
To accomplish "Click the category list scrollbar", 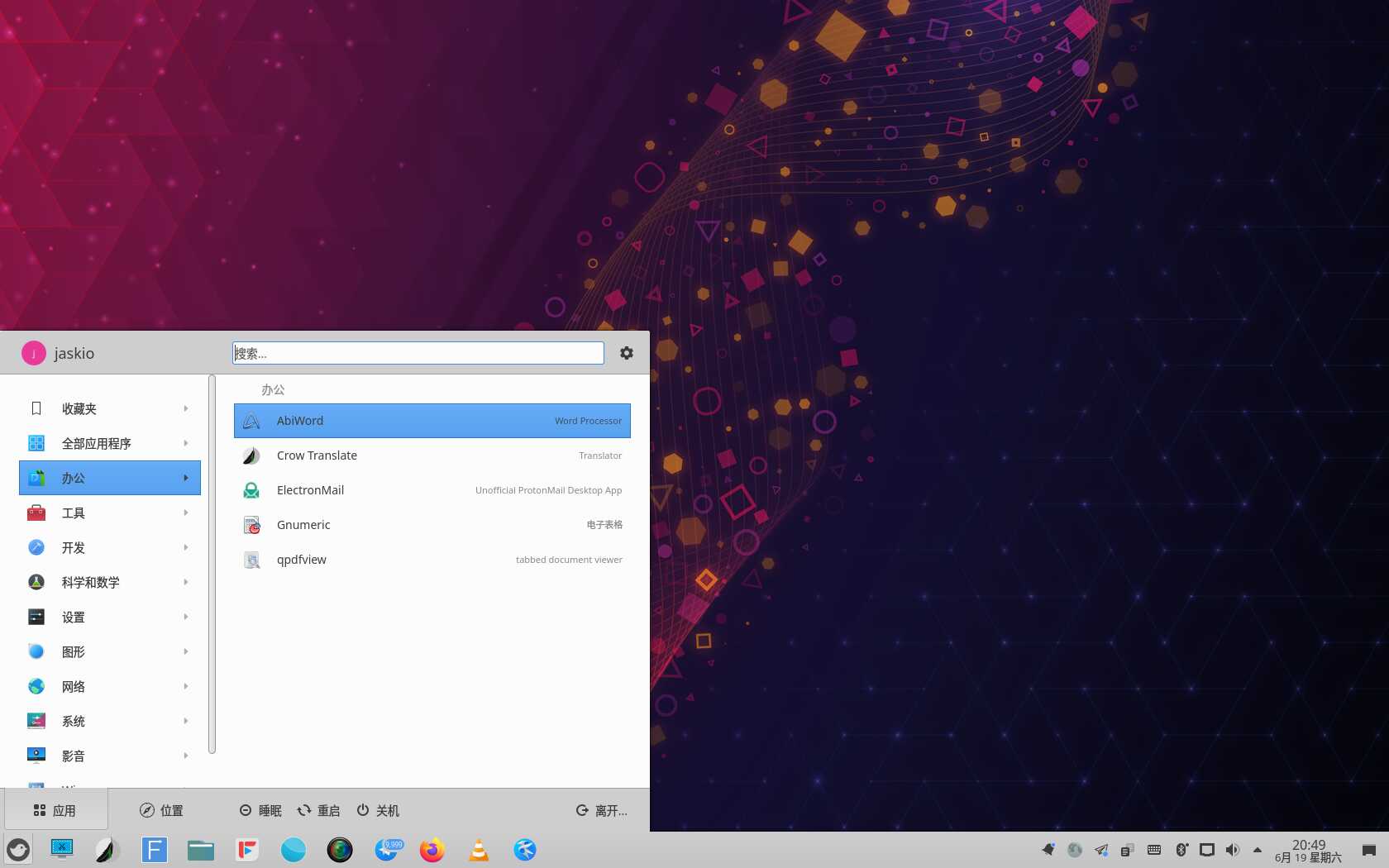I will pos(212,565).
